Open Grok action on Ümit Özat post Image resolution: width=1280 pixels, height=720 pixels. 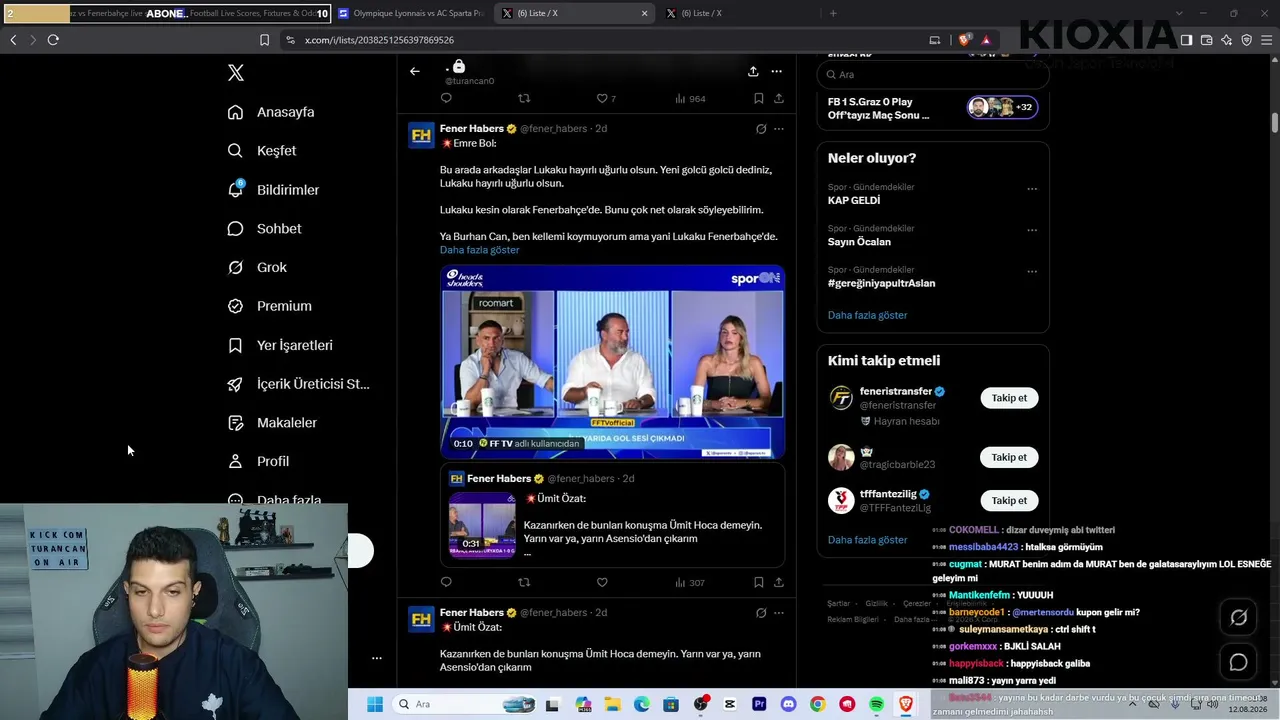[x=761, y=613]
